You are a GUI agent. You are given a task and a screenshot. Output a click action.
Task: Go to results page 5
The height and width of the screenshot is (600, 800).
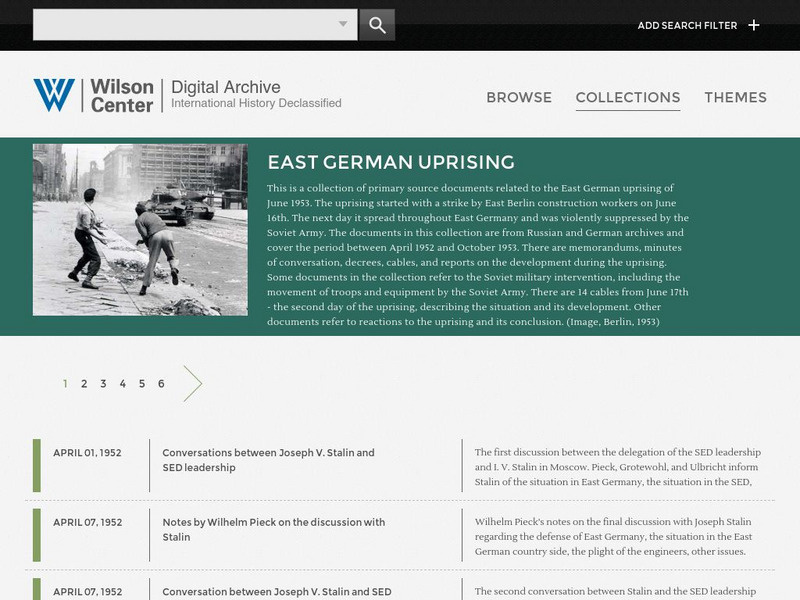142,384
